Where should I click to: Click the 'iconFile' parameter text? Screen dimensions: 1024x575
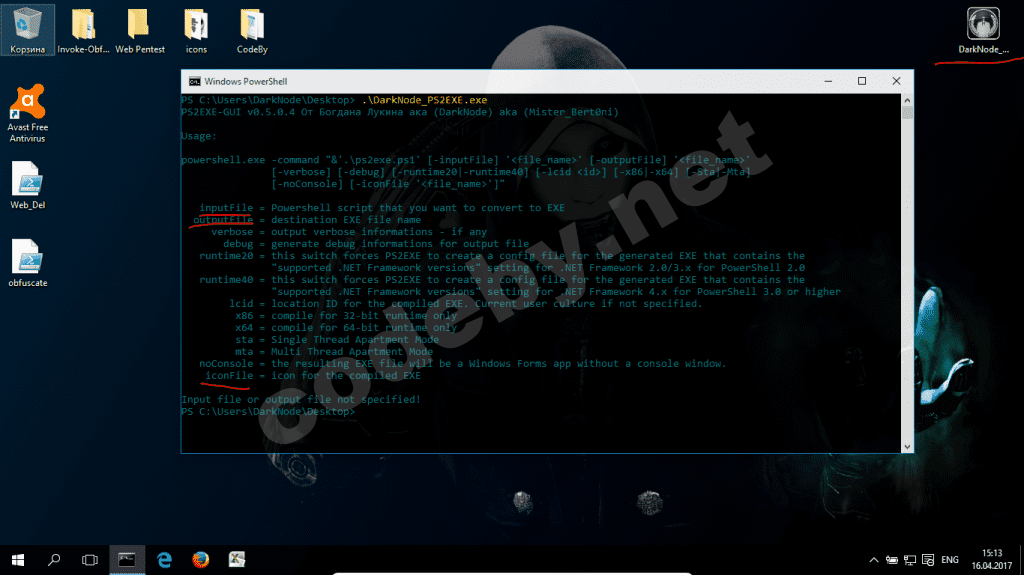[x=229, y=376]
